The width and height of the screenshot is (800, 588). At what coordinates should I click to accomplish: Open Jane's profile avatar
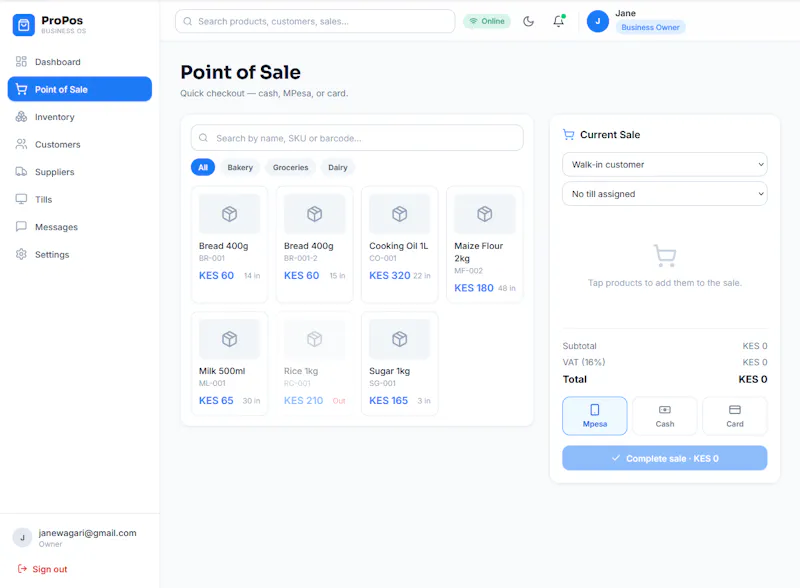pos(597,21)
